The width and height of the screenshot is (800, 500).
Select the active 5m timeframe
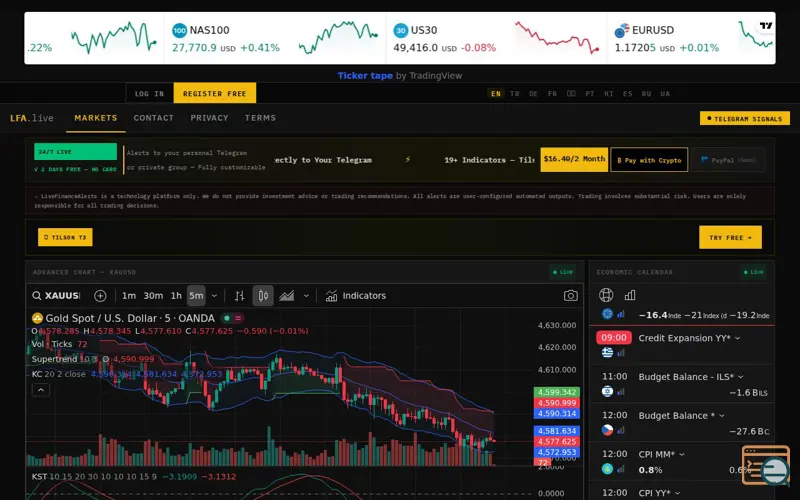[x=196, y=295]
